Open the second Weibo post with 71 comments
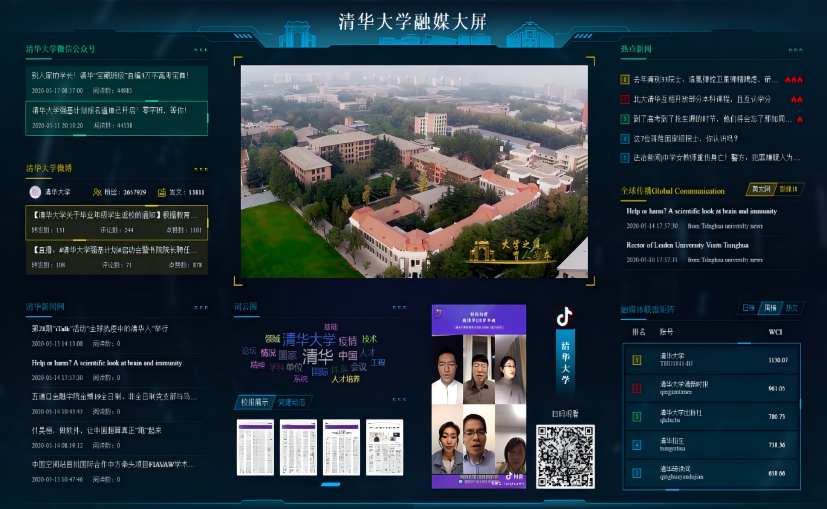The width and height of the screenshot is (827, 509). coord(117,257)
